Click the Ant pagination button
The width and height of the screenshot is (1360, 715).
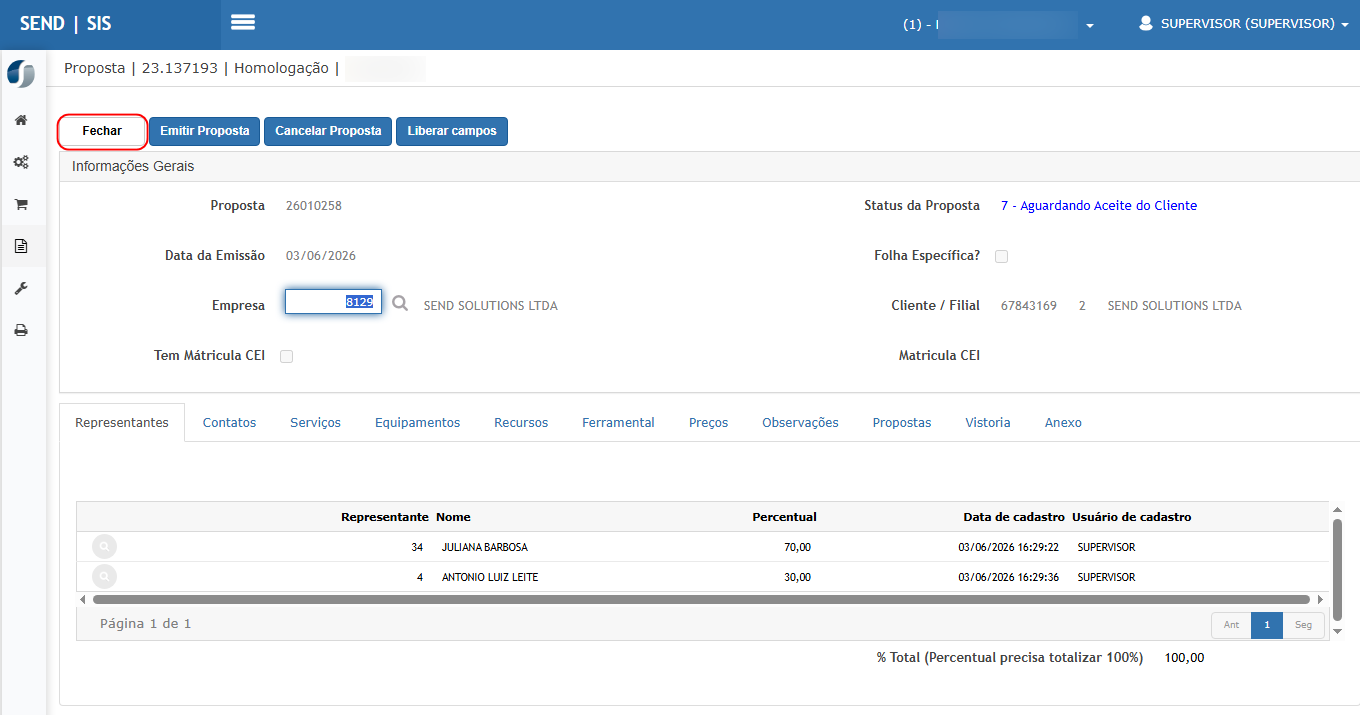click(1231, 625)
